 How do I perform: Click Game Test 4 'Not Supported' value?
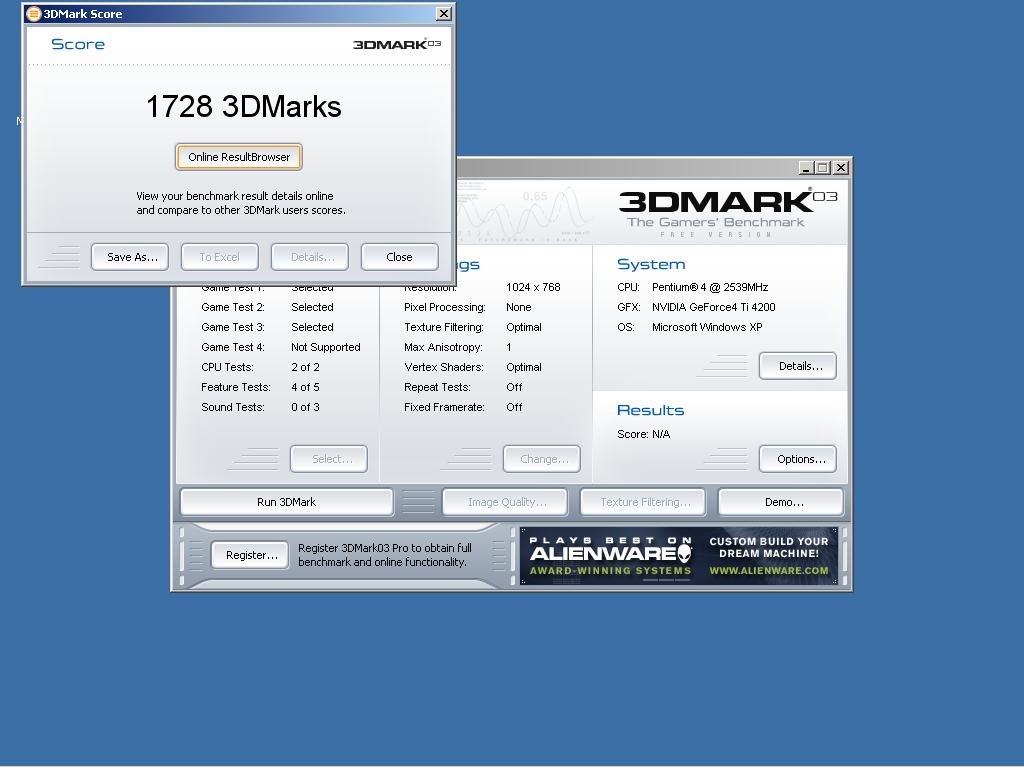click(326, 347)
